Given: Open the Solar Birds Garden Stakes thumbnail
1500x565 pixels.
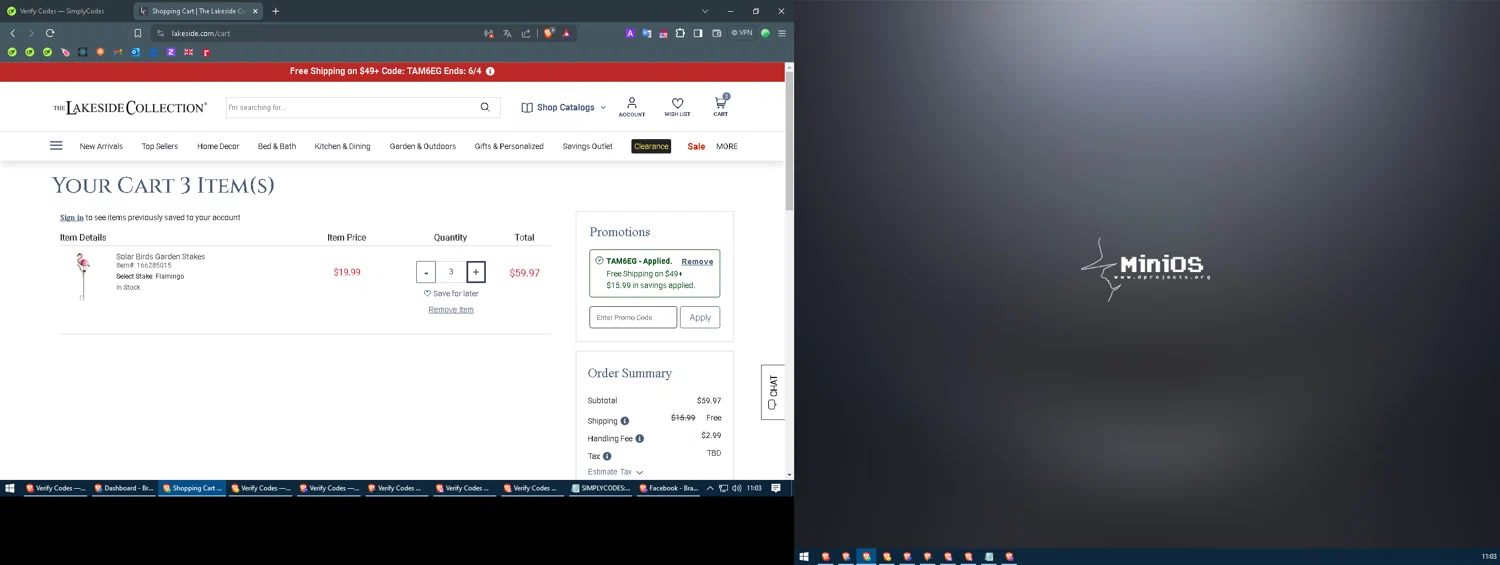Looking at the screenshot, I should (83, 276).
